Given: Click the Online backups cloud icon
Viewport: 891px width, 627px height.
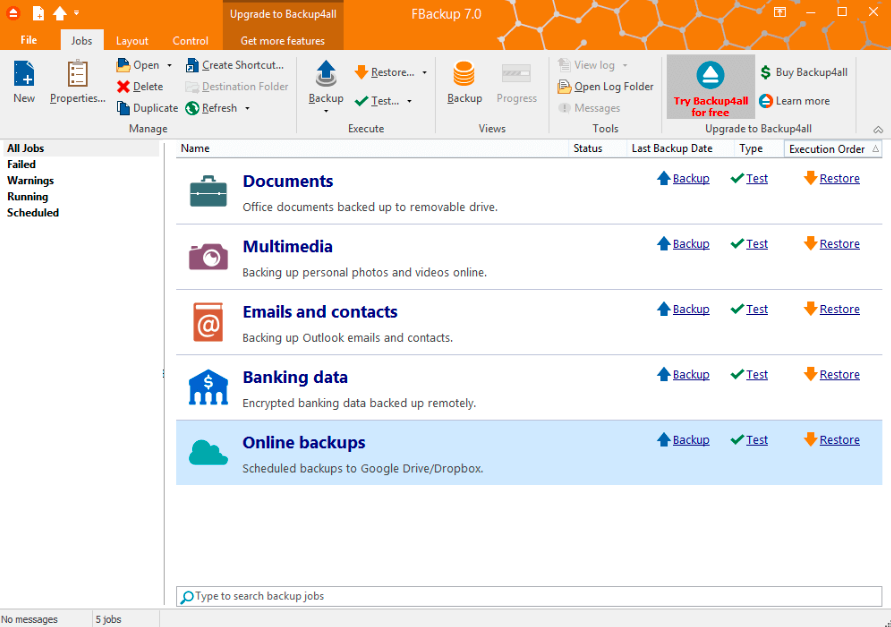Looking at the screenshot, I should pyautogui.click(x=208, y=452).
